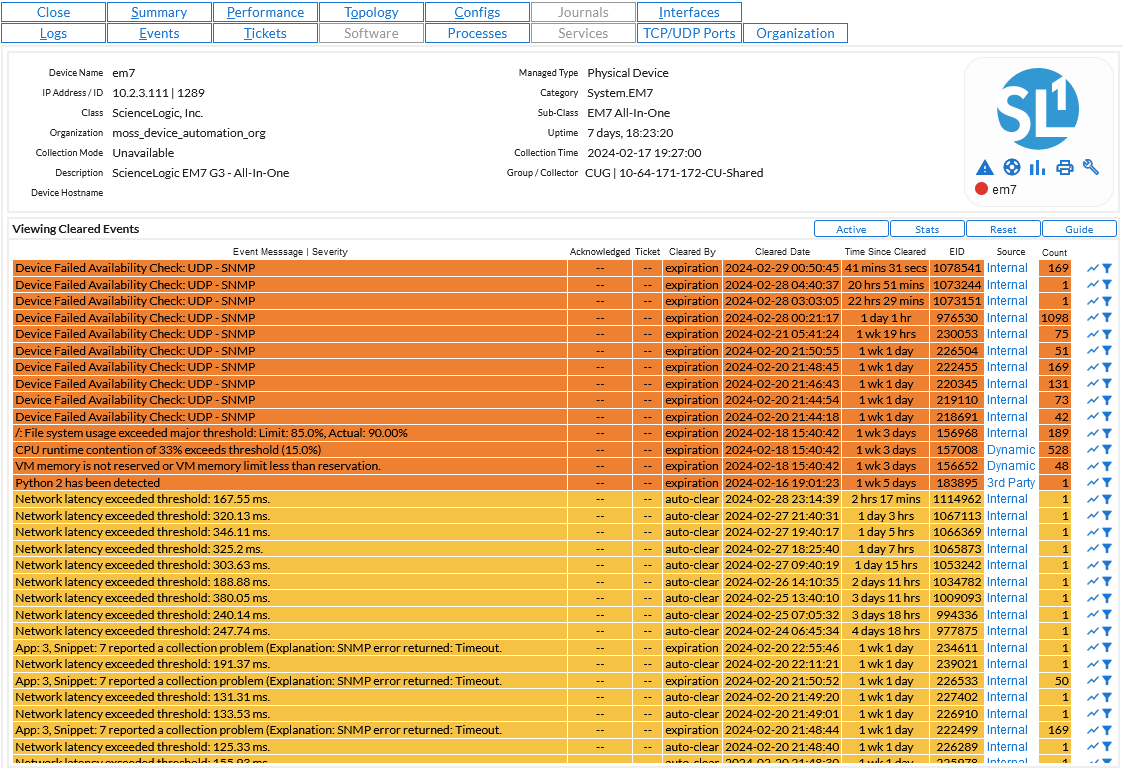Click the printer icon under SL1 logo
The height and width of the screenshot is (768, 1123).
click(1064, 168)
